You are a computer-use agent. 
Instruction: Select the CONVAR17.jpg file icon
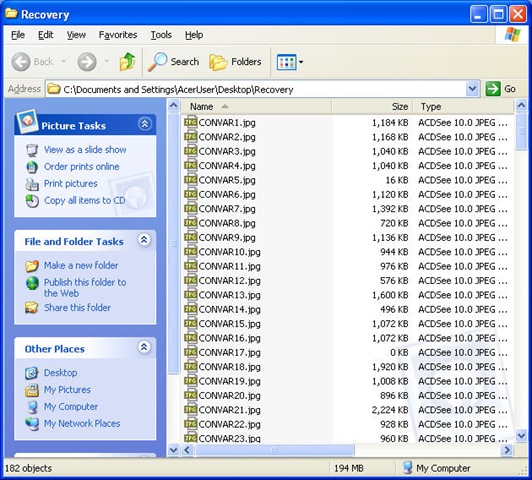point(191,352)
